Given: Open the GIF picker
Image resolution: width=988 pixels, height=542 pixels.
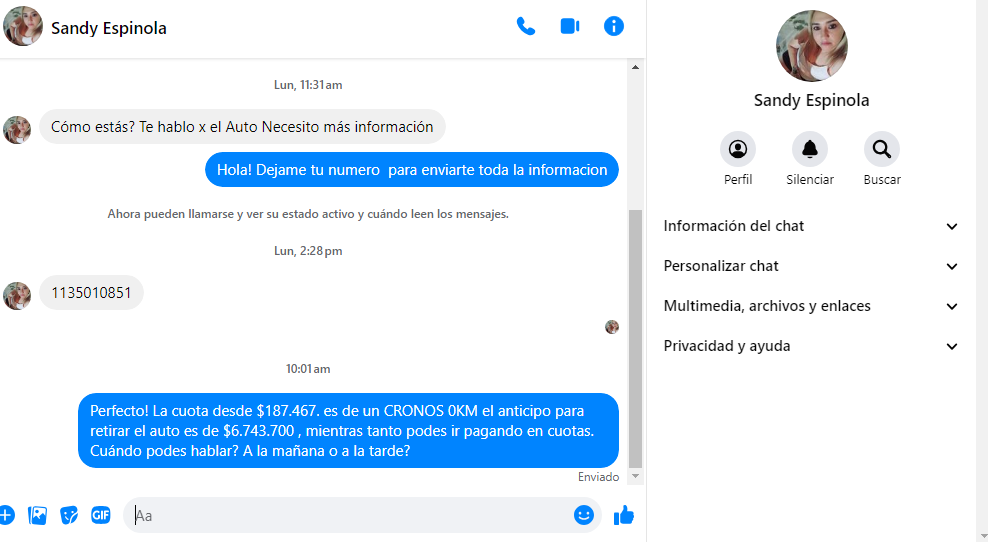Looking at the screenshot, I should (x=100, y=515).
